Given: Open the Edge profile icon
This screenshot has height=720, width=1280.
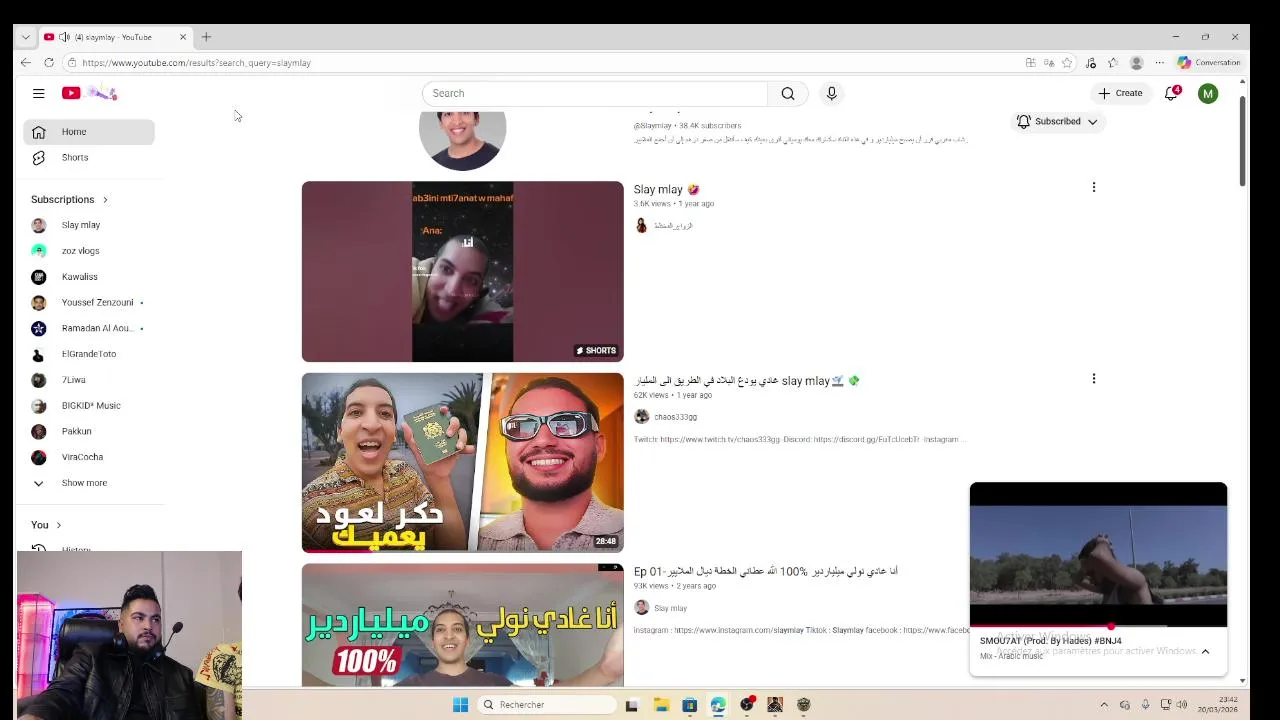Looking at the screenshot, I should [x=1136, y=62].
